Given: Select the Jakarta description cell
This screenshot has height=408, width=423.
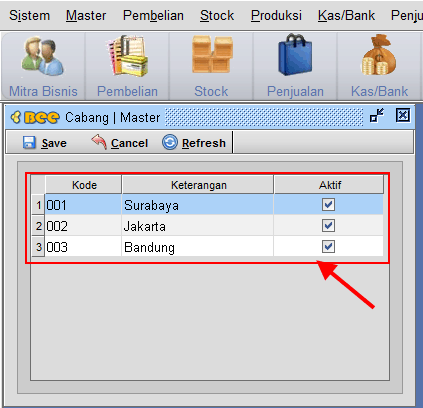Looking at the screenshot, I should pos(198,226).
